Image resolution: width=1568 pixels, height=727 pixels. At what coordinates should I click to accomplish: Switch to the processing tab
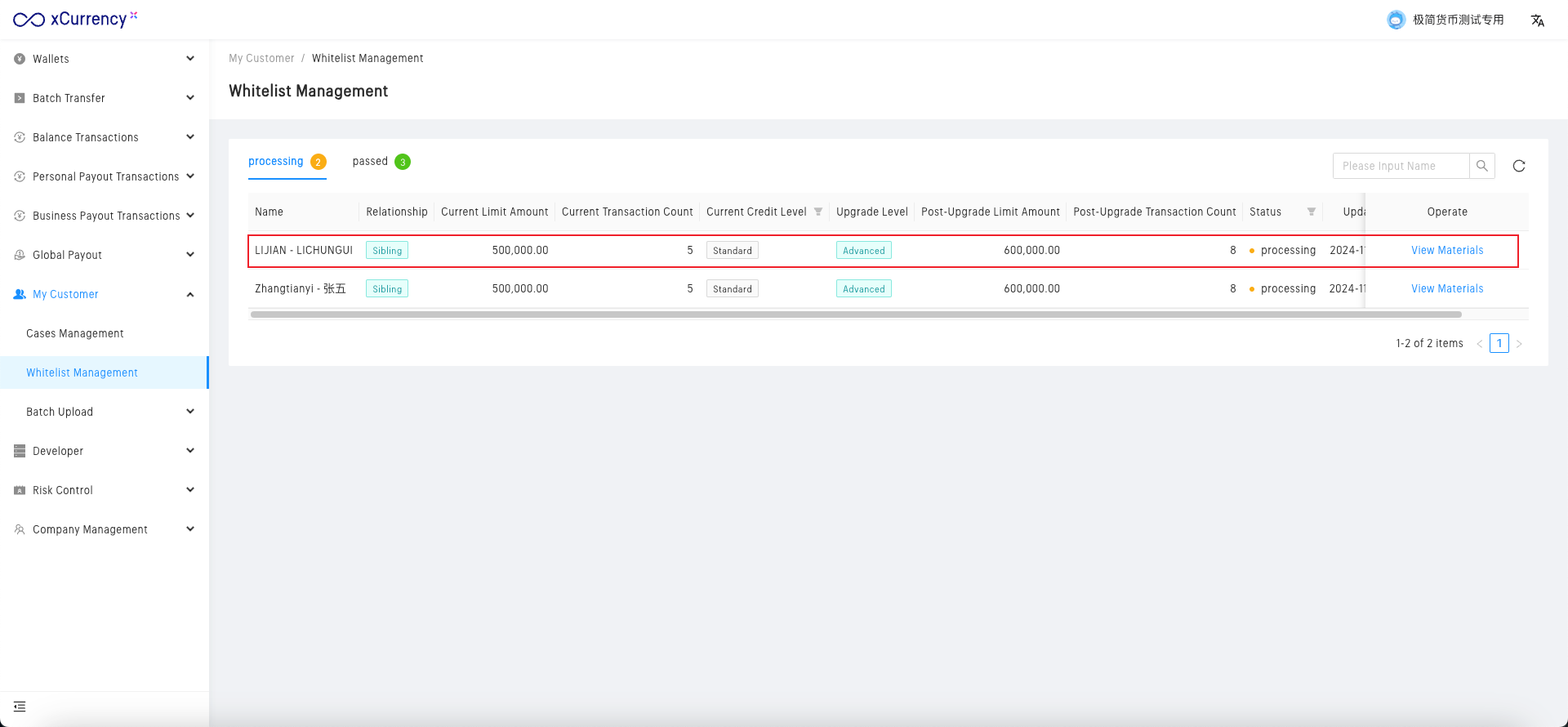click(x=287, y=162)
